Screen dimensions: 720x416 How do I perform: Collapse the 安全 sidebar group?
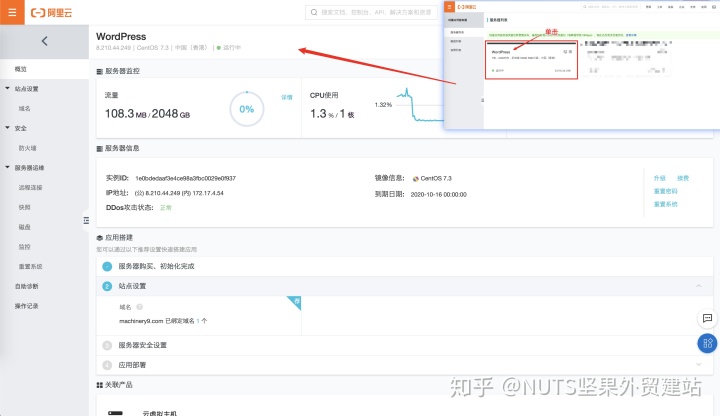[7, 128]
